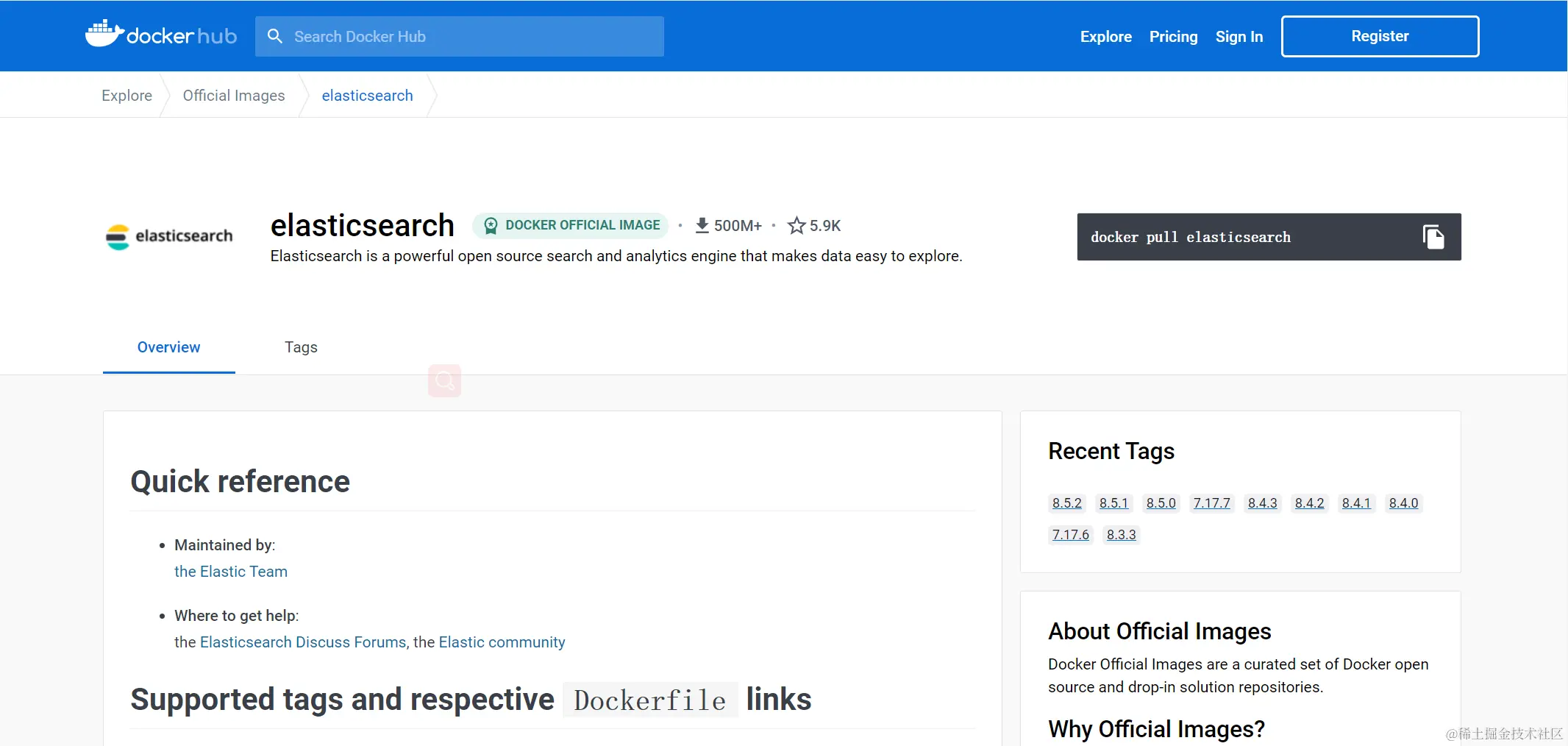Click the elasticsearch breadcrumb

367,96
